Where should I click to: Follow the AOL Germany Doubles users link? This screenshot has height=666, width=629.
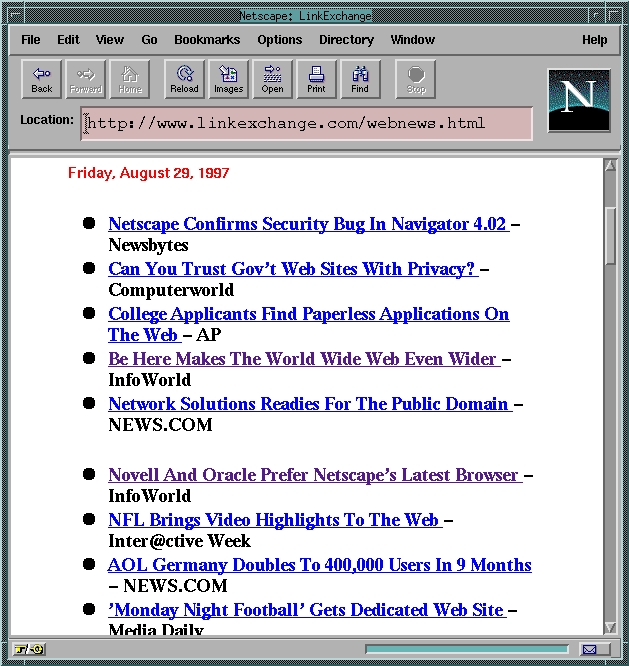tap(320, 565)
